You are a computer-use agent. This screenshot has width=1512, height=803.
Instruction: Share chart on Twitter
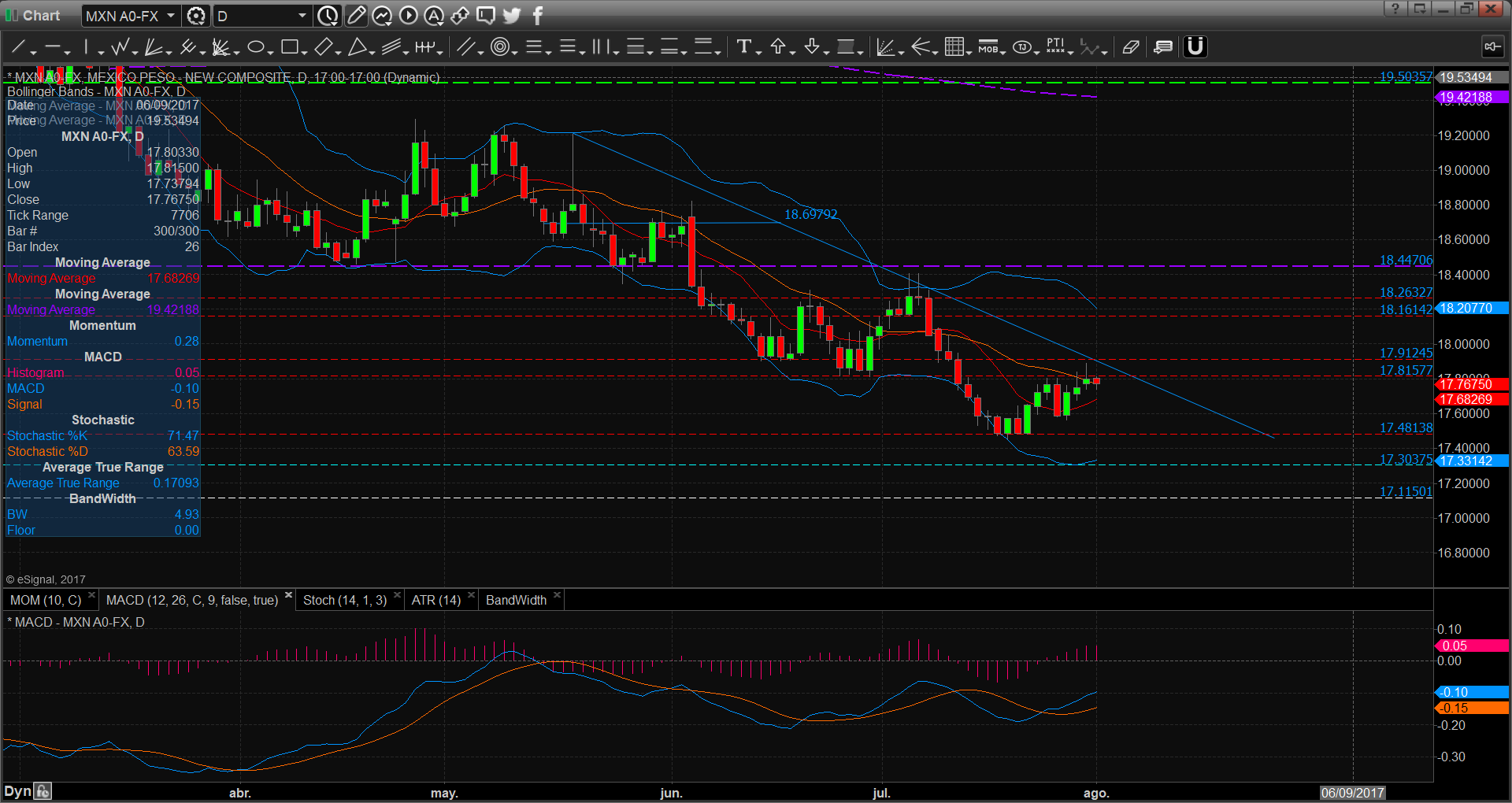512,15
